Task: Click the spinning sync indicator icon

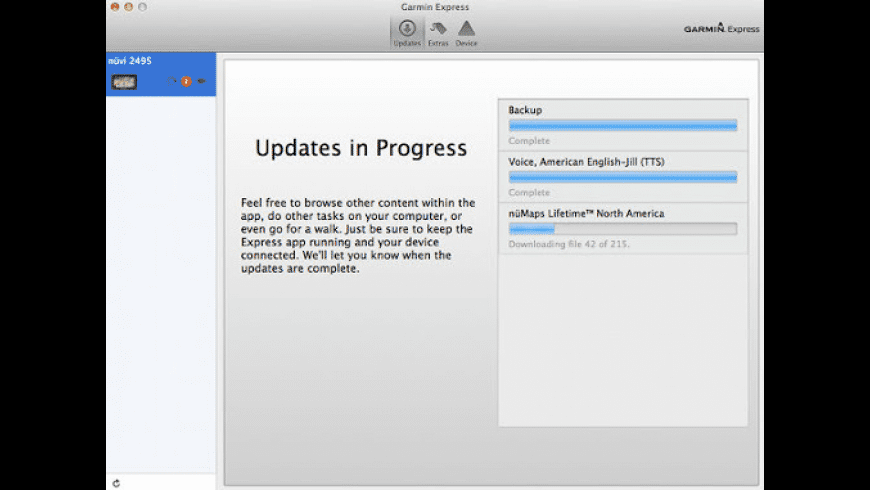Action: (x=173, y=82)
